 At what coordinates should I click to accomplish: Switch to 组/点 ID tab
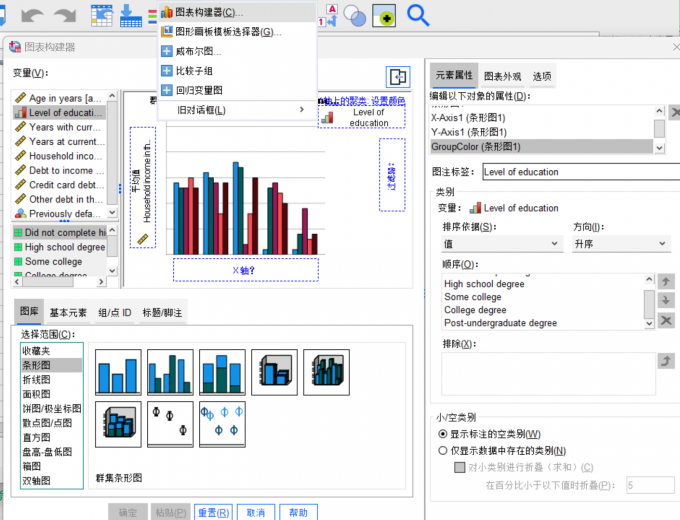(x=114, y=312)
